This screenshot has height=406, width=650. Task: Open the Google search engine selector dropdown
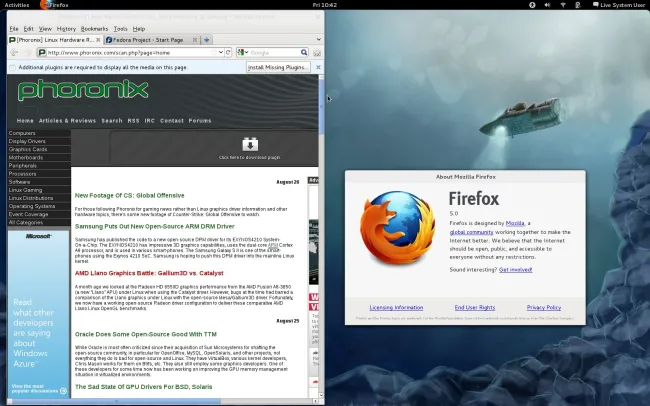[243, 52]
